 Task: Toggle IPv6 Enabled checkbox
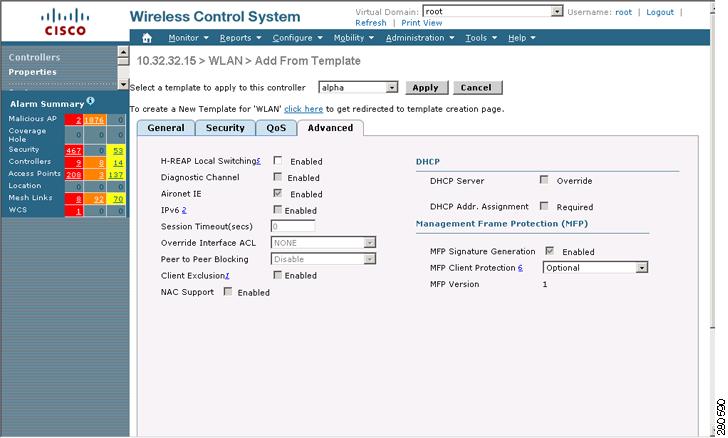pyautogui.click(x=278, y=209)
